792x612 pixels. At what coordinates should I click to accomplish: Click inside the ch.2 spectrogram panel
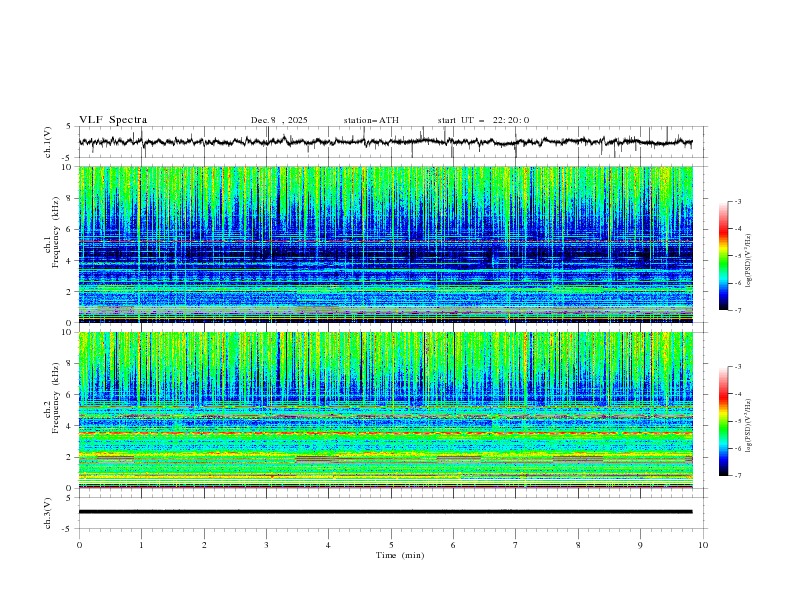[385, 410]
